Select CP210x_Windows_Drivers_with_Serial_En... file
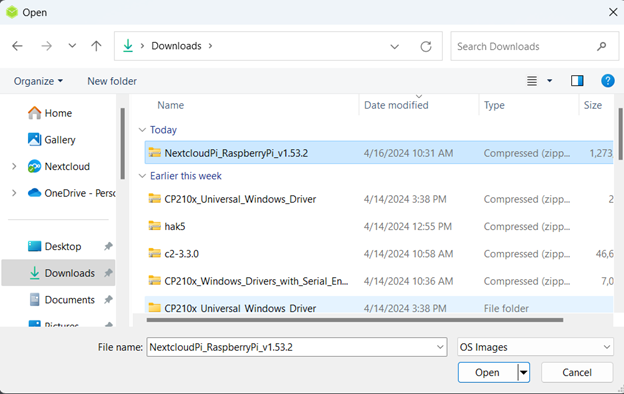 (x=378, y=281)
